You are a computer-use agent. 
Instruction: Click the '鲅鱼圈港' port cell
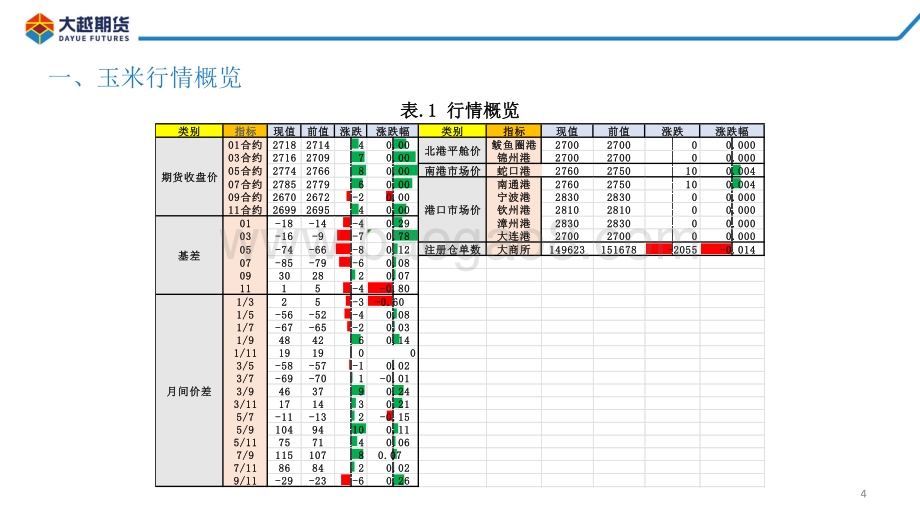tap(514, 145)
